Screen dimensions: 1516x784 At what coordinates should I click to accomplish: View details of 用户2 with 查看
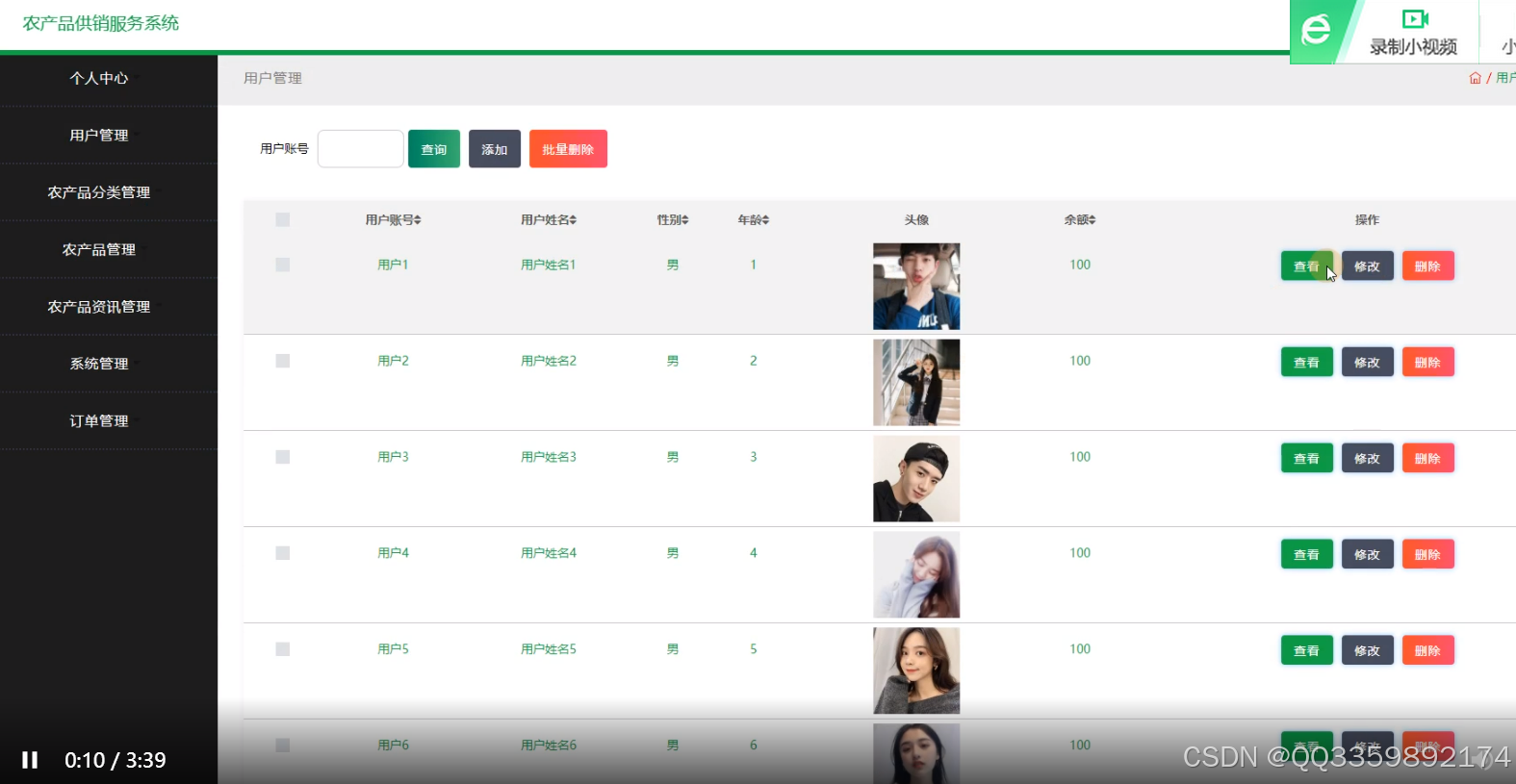point(1306,363)
